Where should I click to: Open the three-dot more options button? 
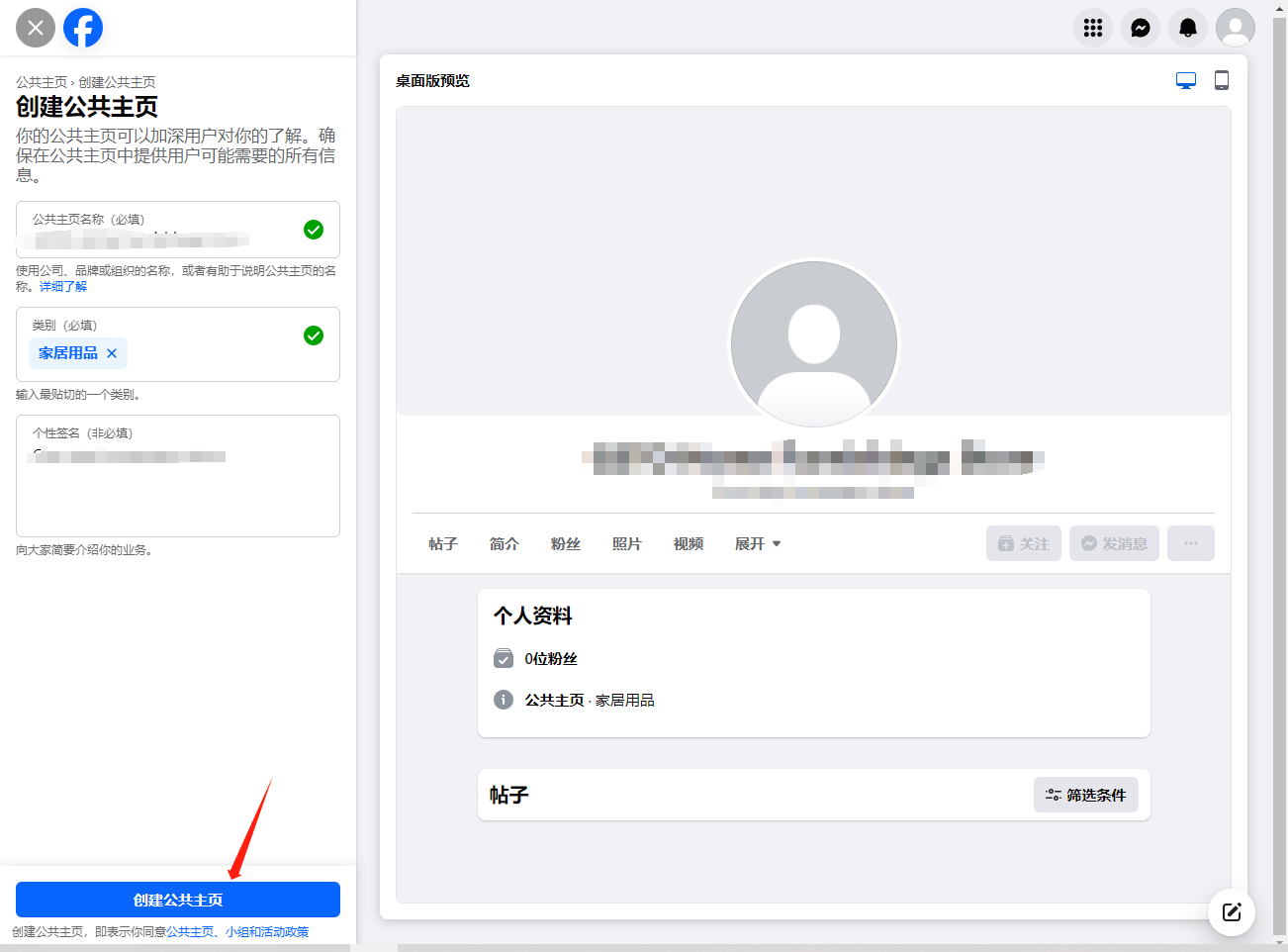(1190, 543)
